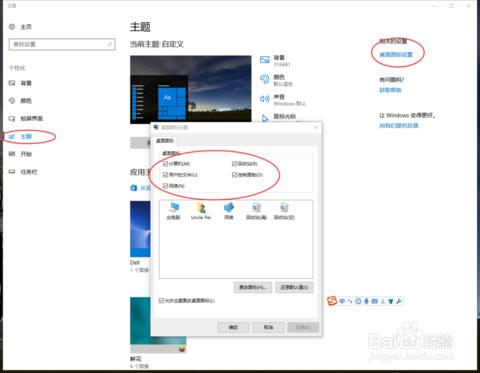
Task: Open Colors settings page
Action: pos(26,101)
